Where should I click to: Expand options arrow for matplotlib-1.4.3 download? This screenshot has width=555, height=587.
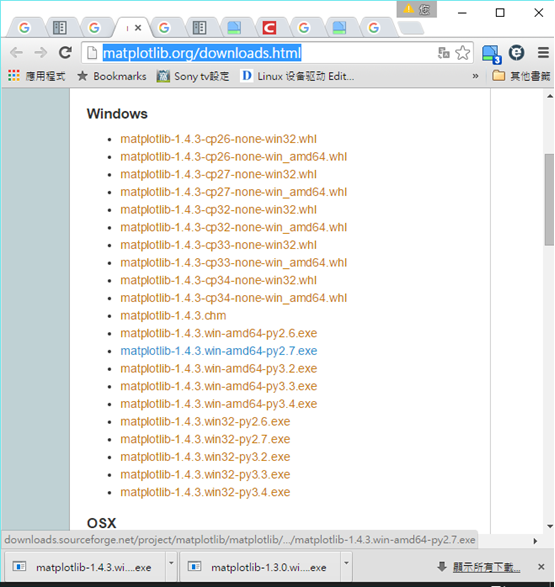171,563
